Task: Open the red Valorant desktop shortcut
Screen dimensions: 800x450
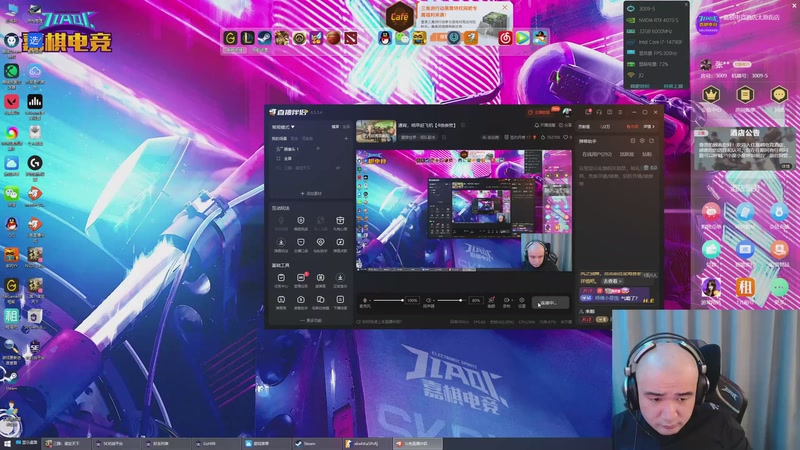Action: point(12,103)
